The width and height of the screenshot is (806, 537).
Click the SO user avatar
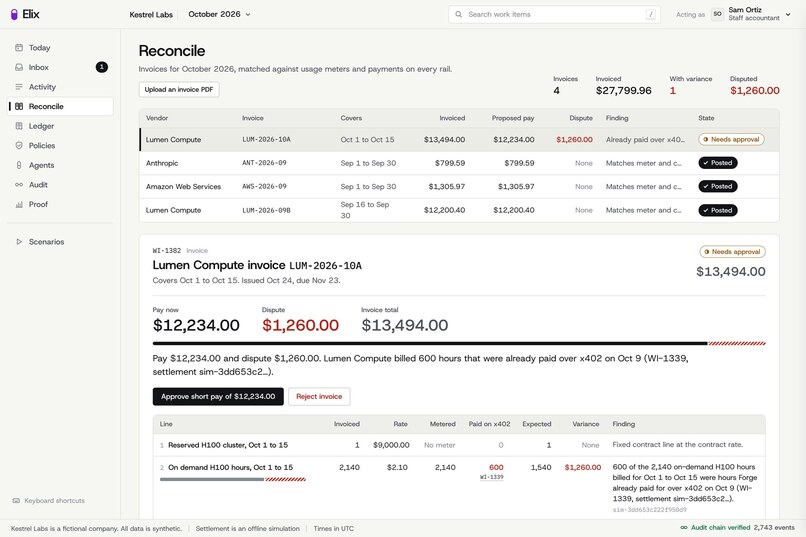point(717,14)
